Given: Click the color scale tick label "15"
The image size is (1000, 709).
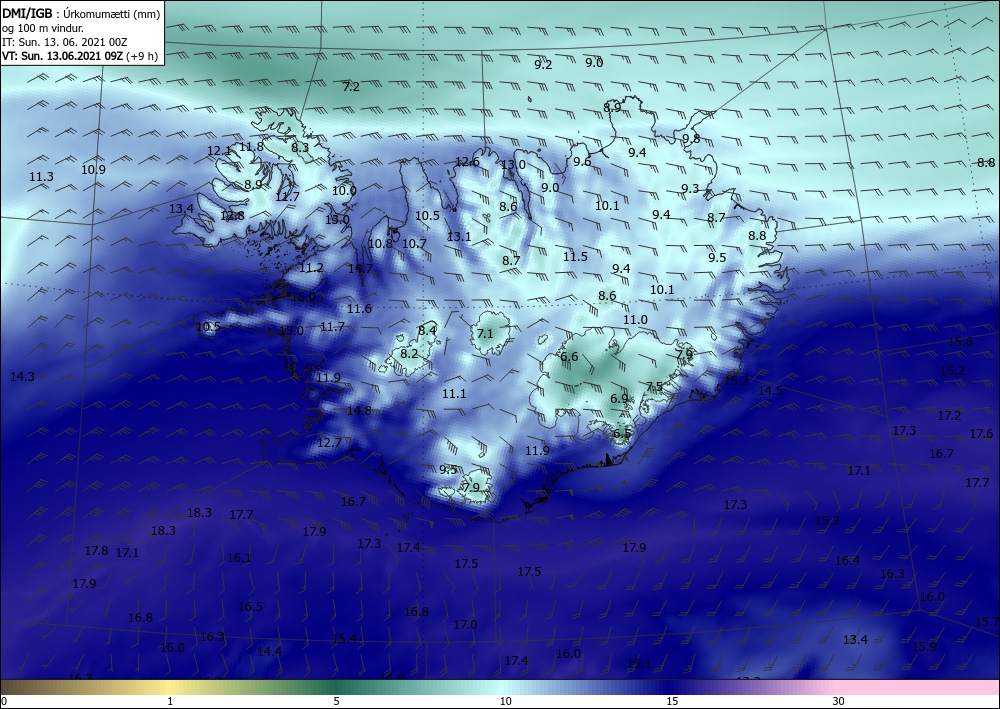Looking at the screenshot, I should pos(672,701).
